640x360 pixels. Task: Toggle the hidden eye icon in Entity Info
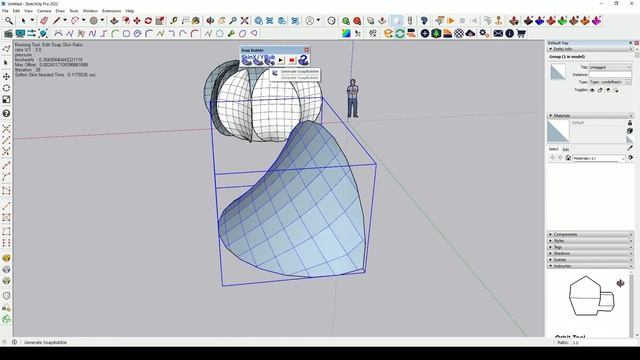click(592, 90)
